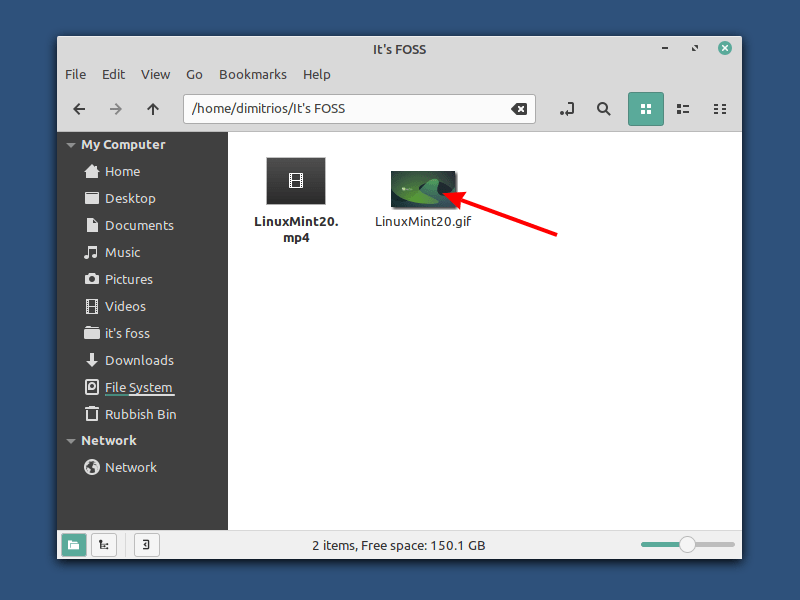Open Downloads in the sidebar
Viewport: 800px width, 600px height.
pos(142,361)
